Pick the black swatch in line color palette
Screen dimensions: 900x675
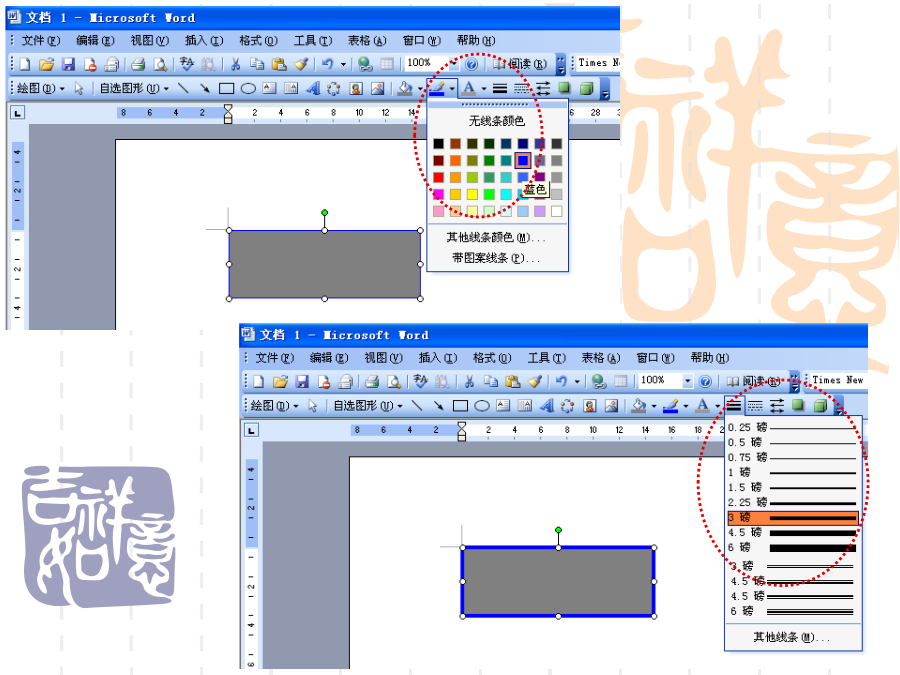(439, 143)
